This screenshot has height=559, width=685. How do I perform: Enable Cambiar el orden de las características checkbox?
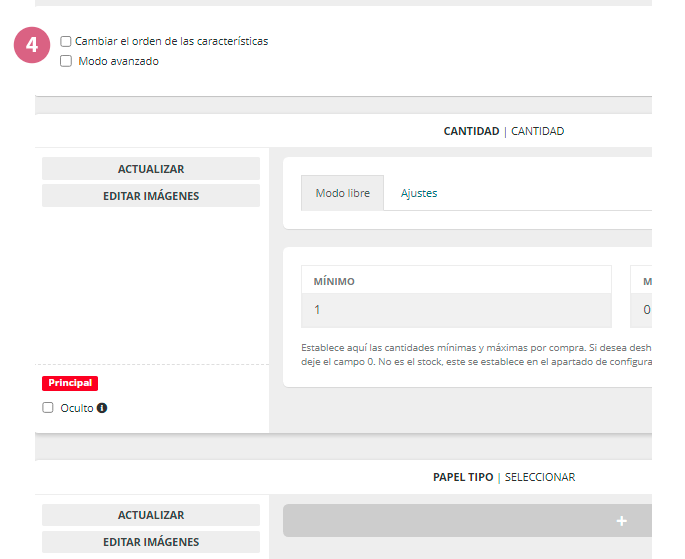[66, 42]
